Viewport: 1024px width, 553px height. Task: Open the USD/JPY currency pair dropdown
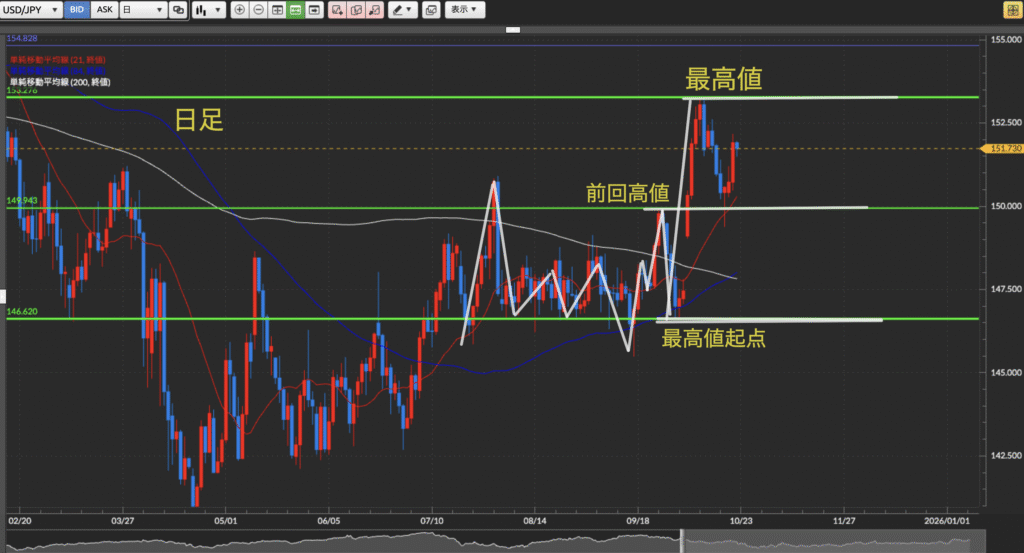click(32, 10)
